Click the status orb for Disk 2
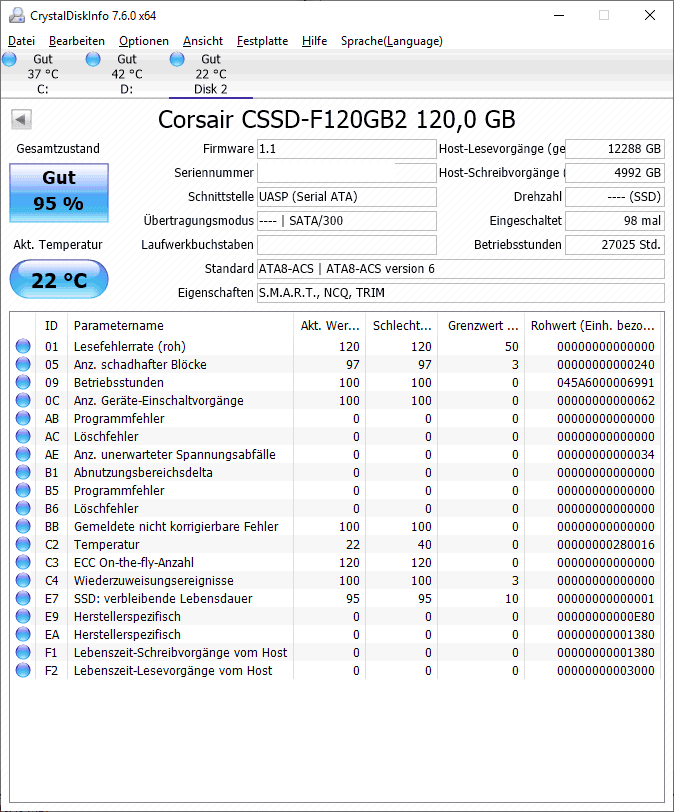The width and height of the screenshot is (674, 812). coord(177,60)
